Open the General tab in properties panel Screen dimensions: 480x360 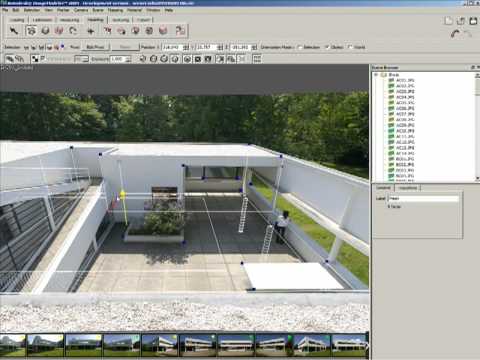(x=383, y=188)
